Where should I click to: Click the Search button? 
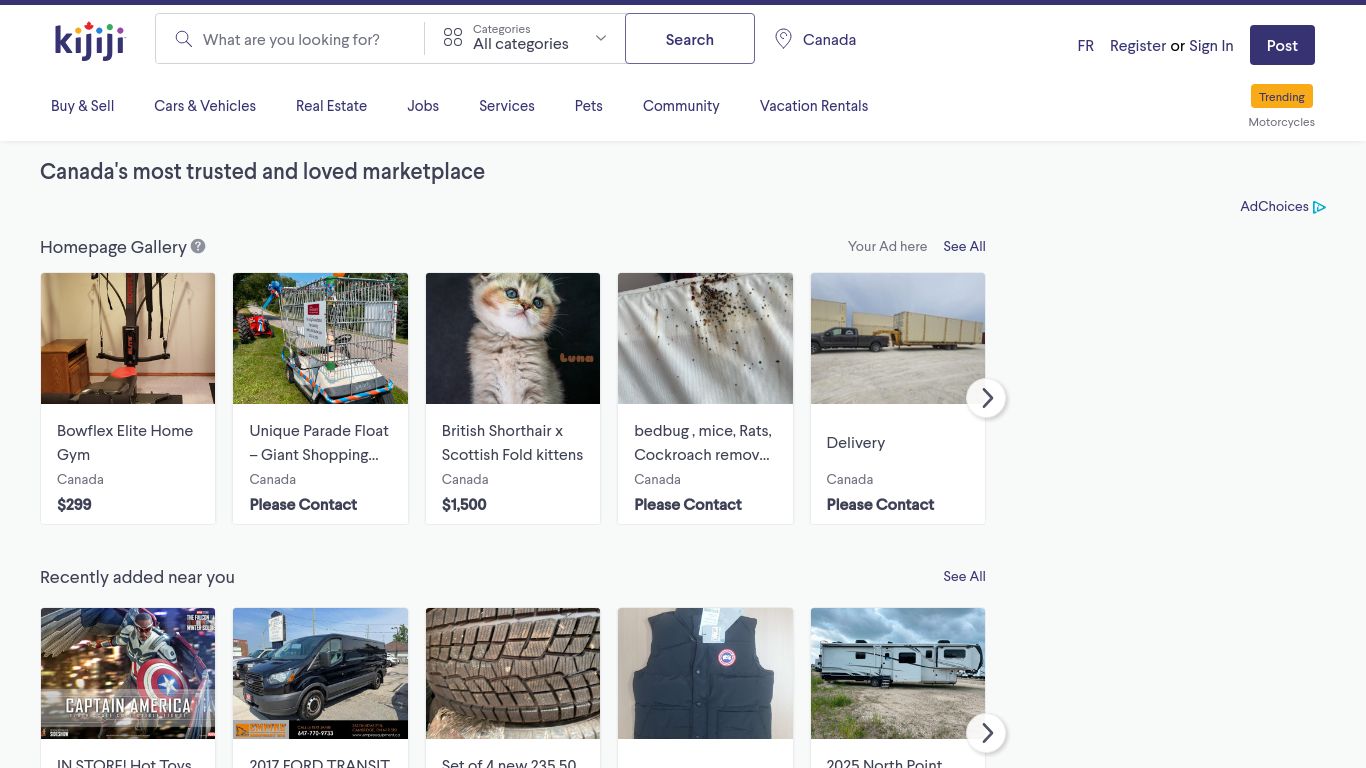690,39
